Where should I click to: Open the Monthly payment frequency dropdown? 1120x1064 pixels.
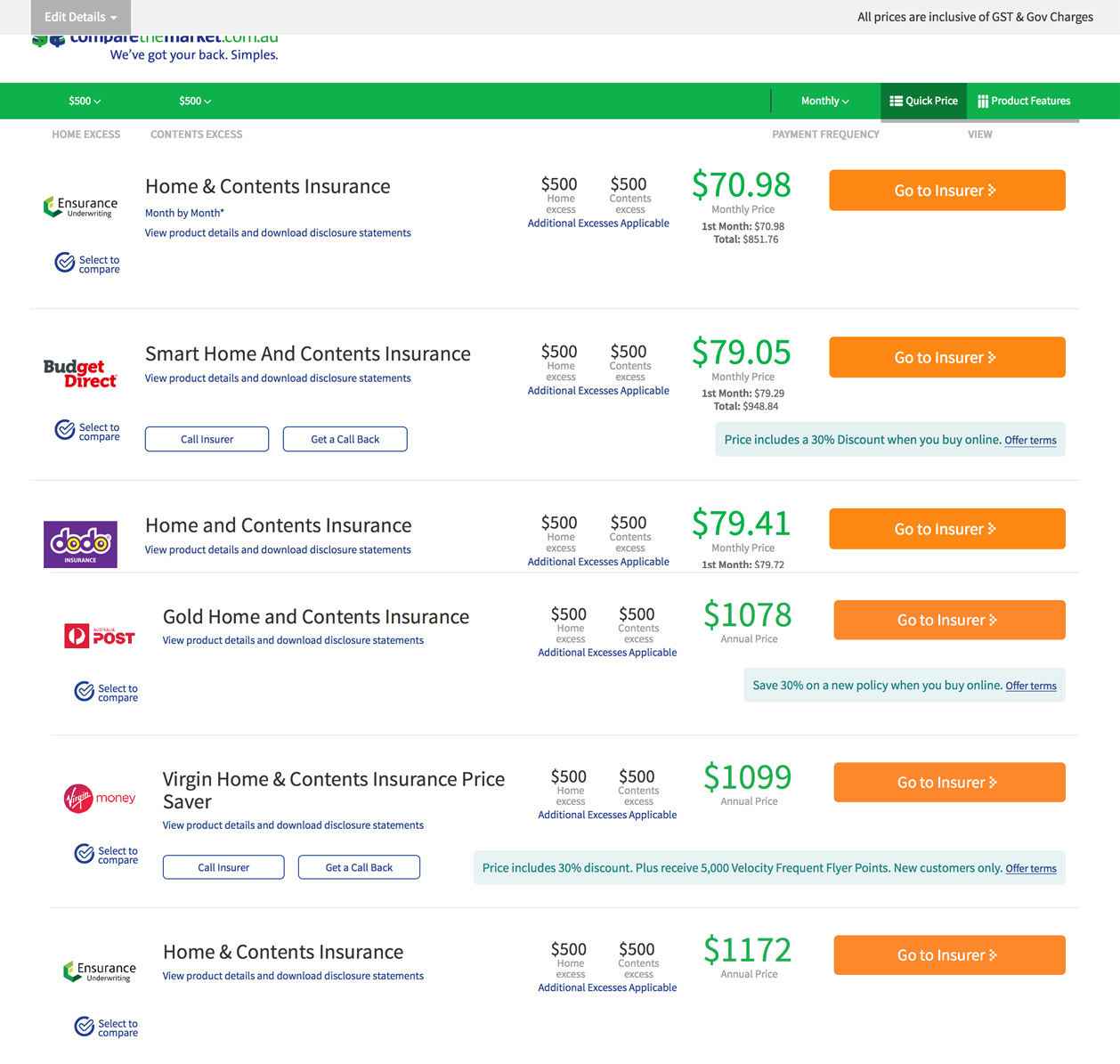tap(824, 101)
